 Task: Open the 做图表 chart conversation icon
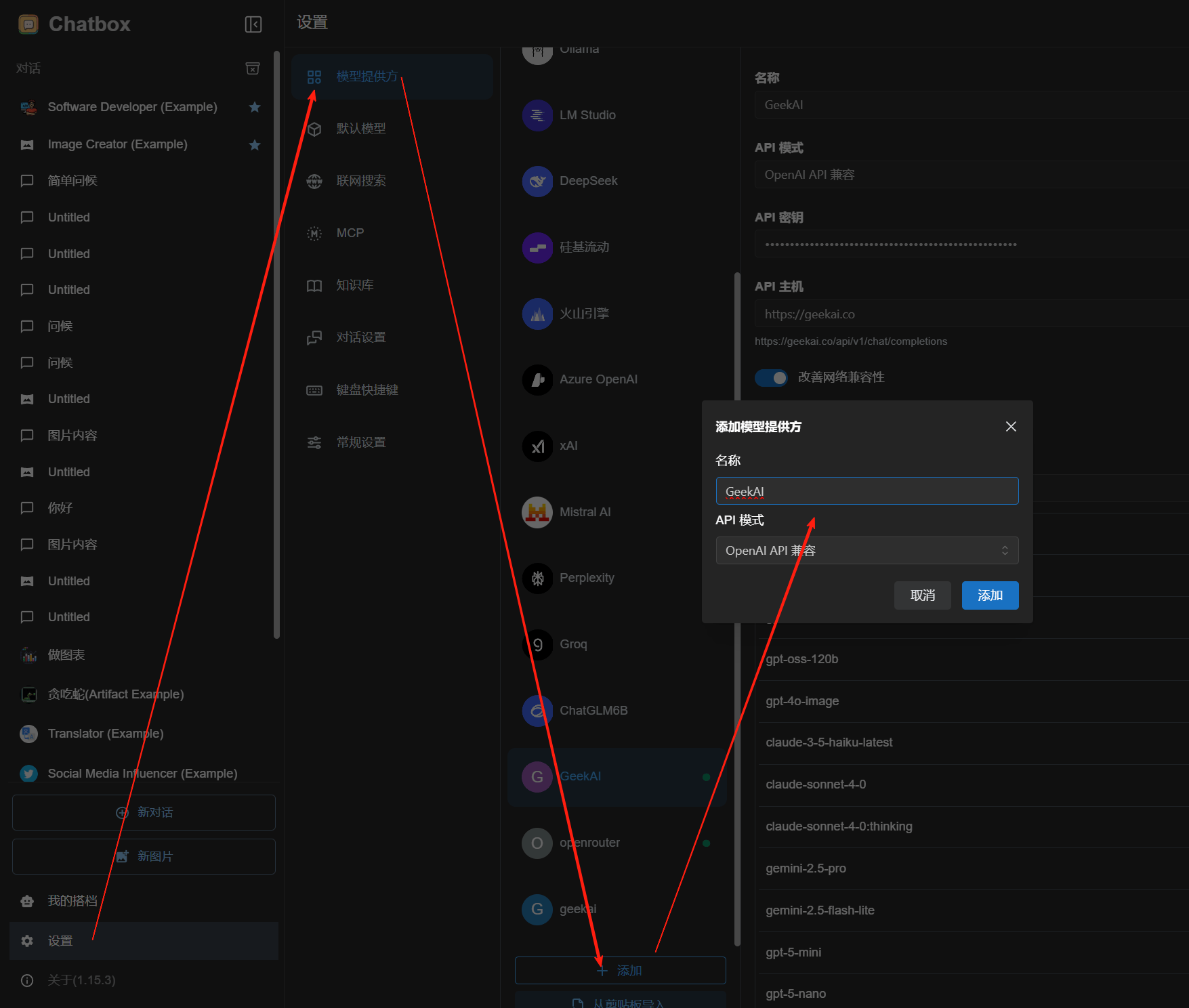(28, 655)
